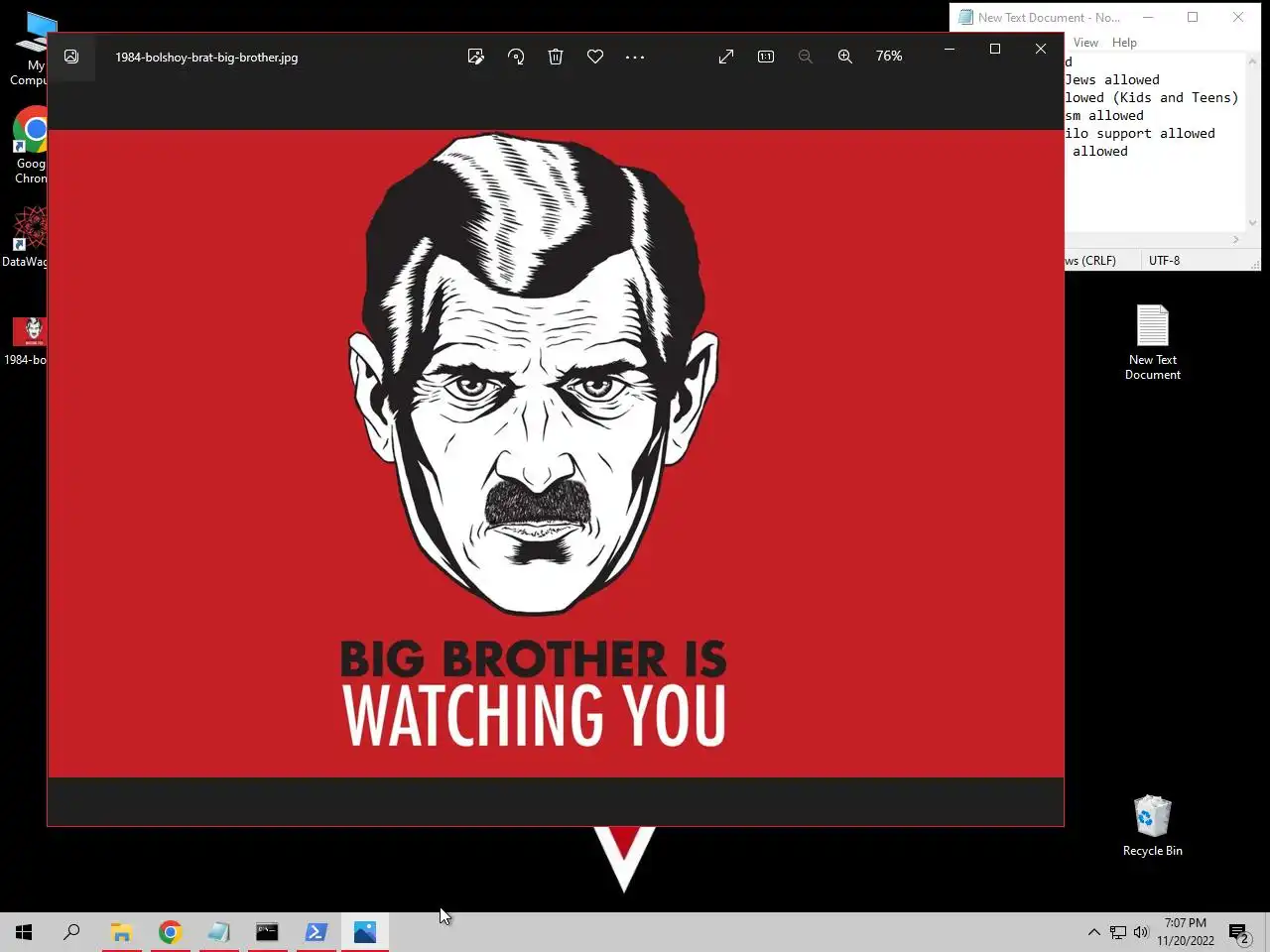The height and width of the screenshot is (952, 1270).
Task: Select the 1984-bolshoy-brat-big-brother.jpg file title
Action: tap(206, 58)
